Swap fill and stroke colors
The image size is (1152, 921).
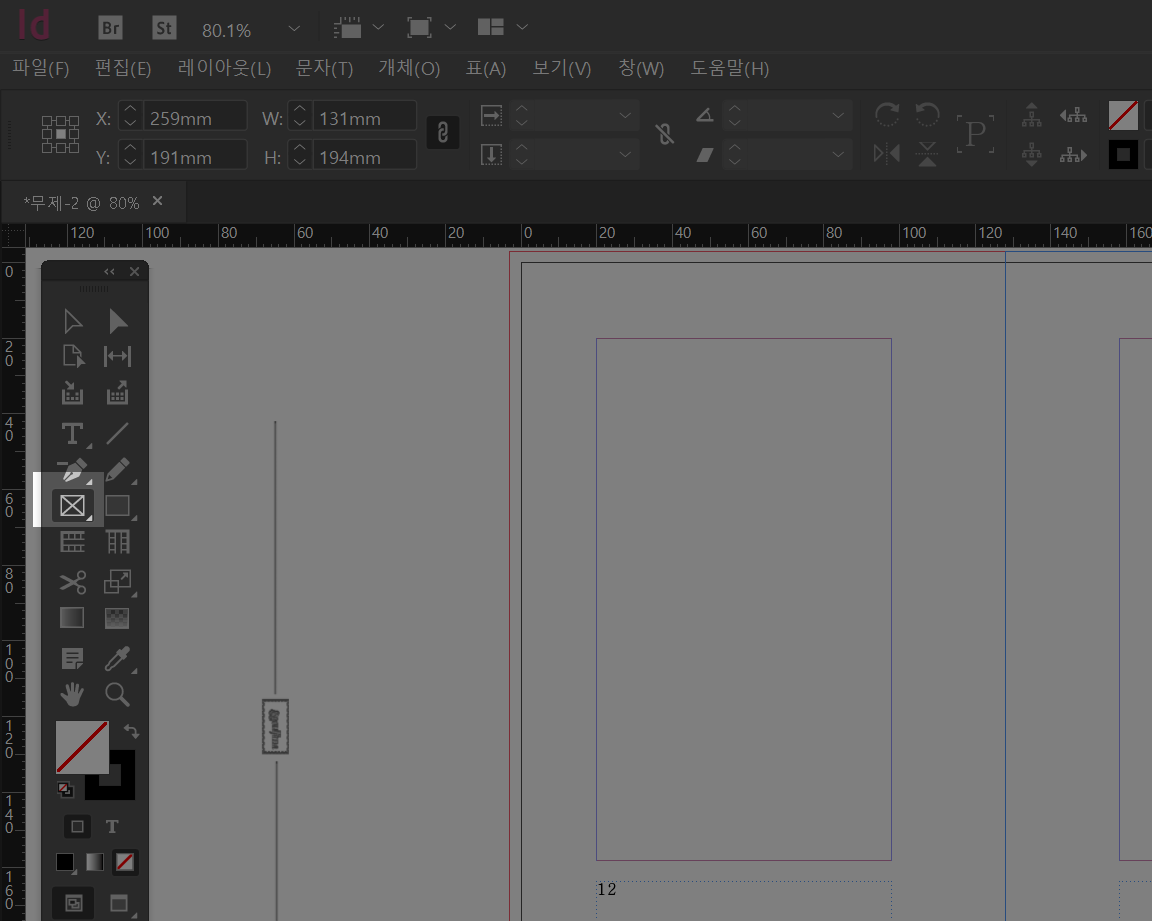132,731
